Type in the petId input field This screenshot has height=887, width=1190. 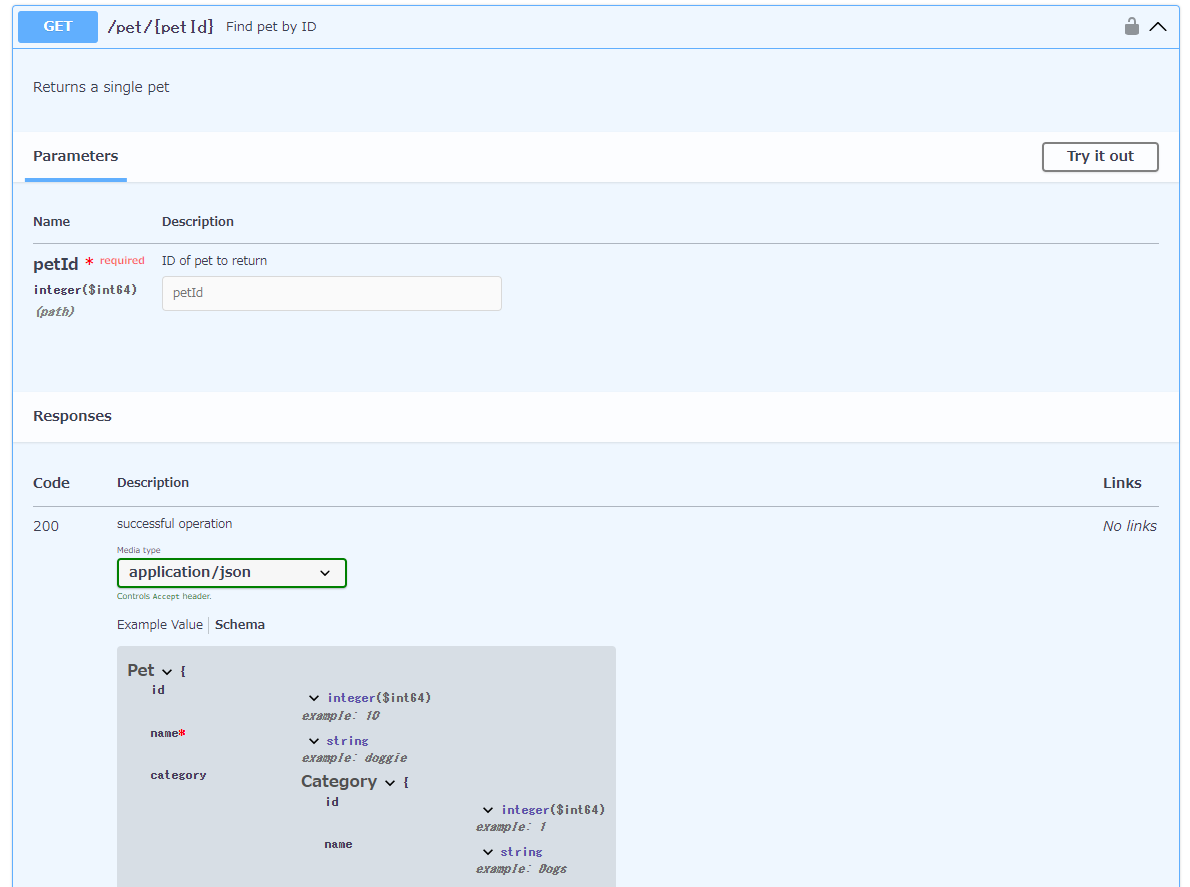331,294
